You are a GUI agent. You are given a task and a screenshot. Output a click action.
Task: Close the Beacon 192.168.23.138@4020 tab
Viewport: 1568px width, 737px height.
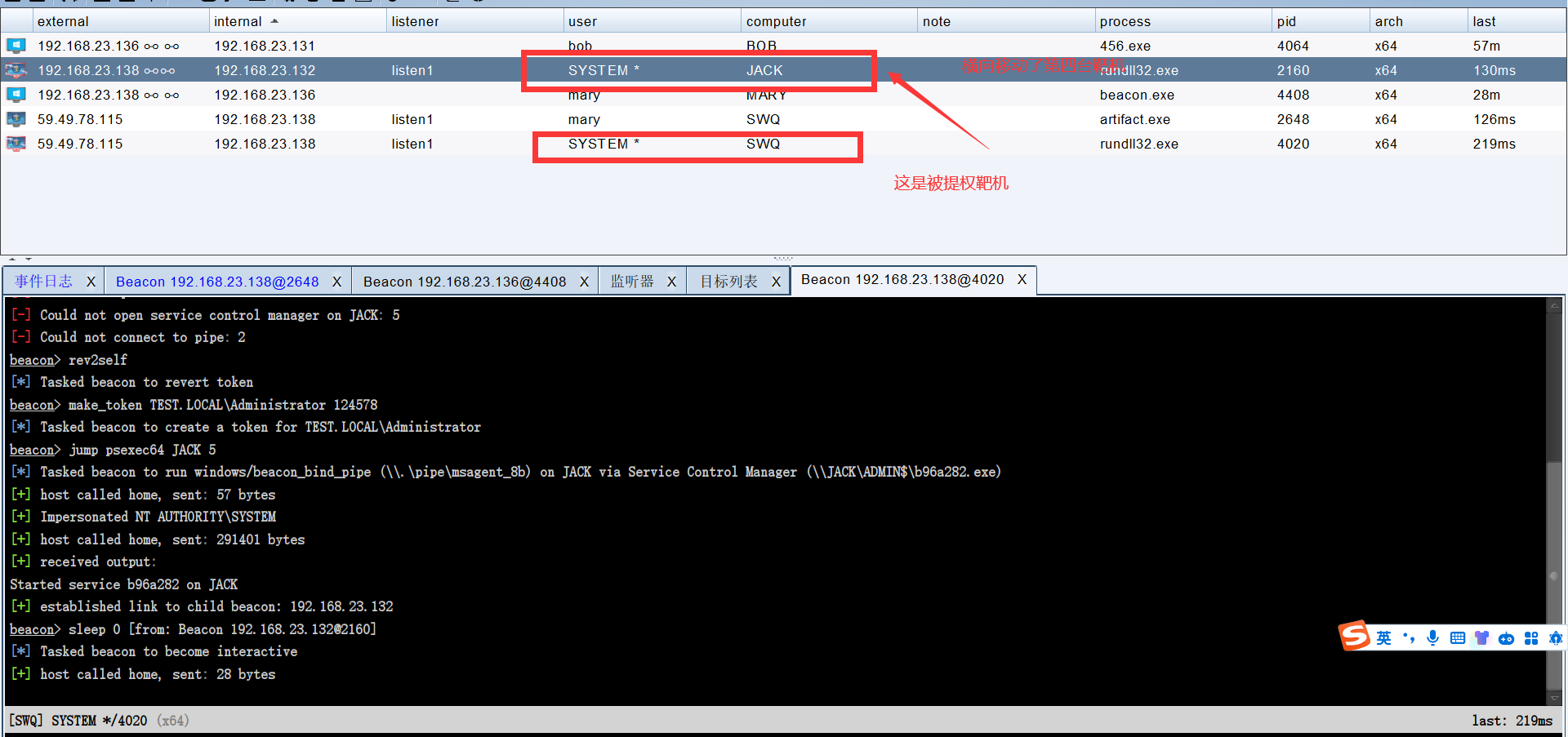[1022, 279]
